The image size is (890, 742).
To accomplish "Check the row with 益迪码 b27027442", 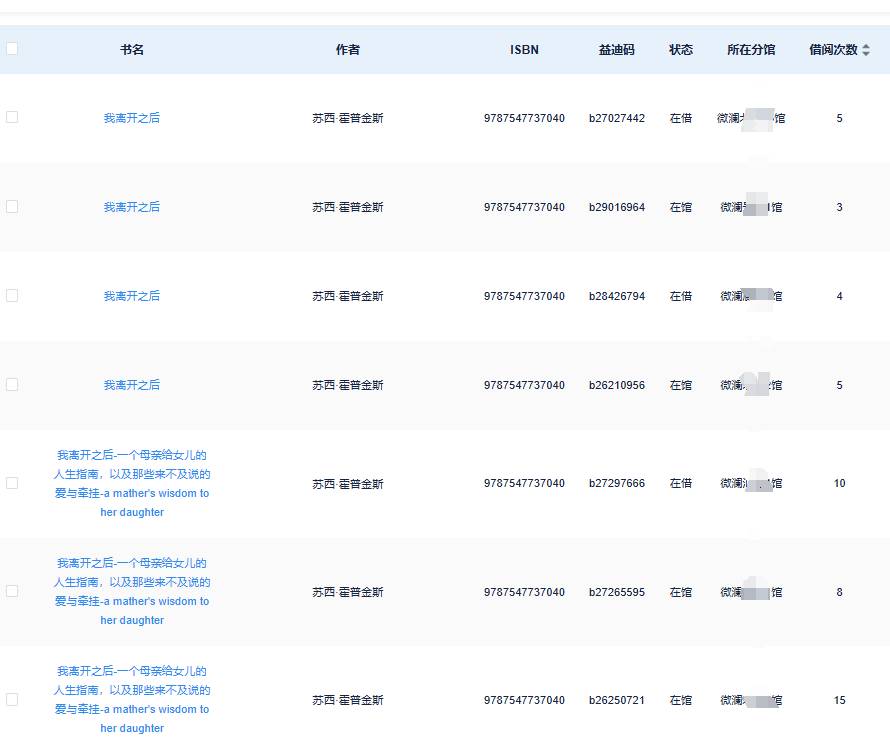I will tap(12, 117).
